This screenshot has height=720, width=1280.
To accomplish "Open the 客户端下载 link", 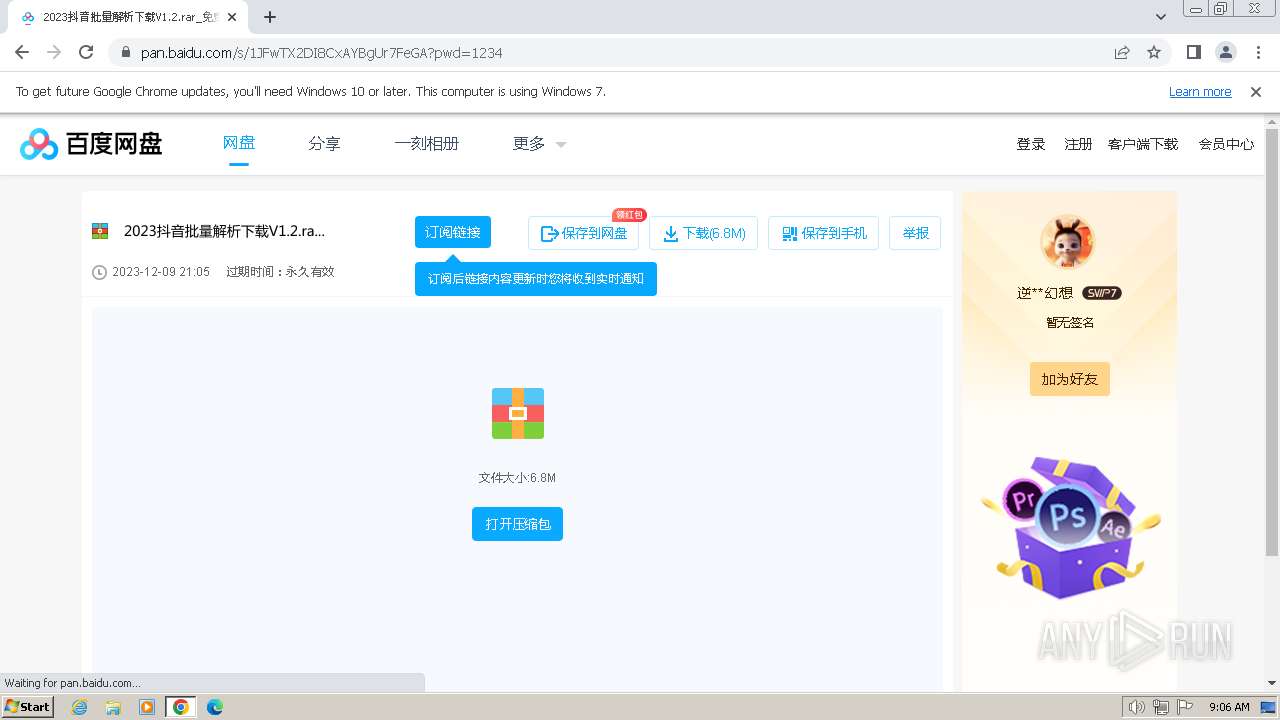I will (1143, 144).
